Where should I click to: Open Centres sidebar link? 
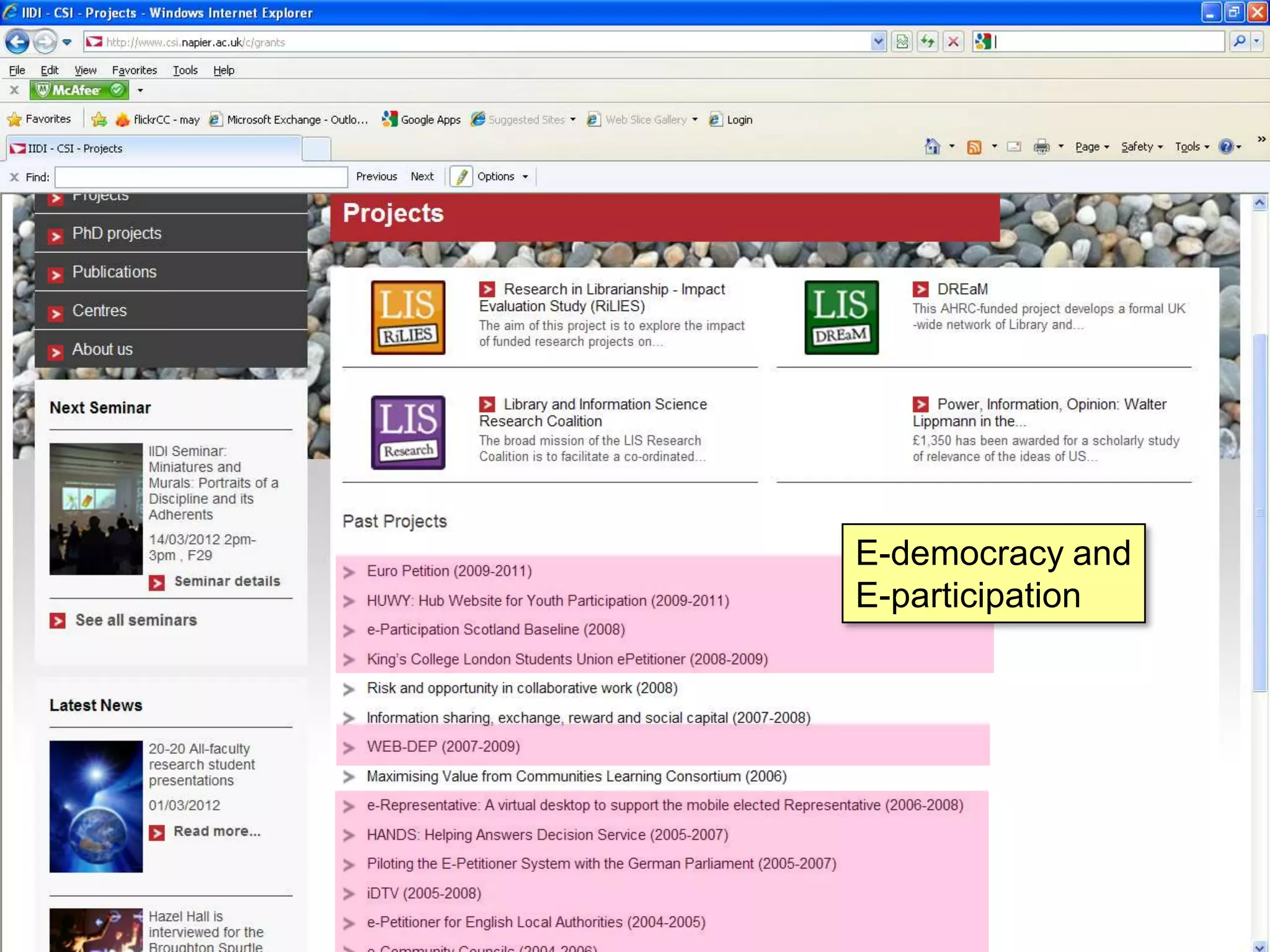(x=99, y=311)
